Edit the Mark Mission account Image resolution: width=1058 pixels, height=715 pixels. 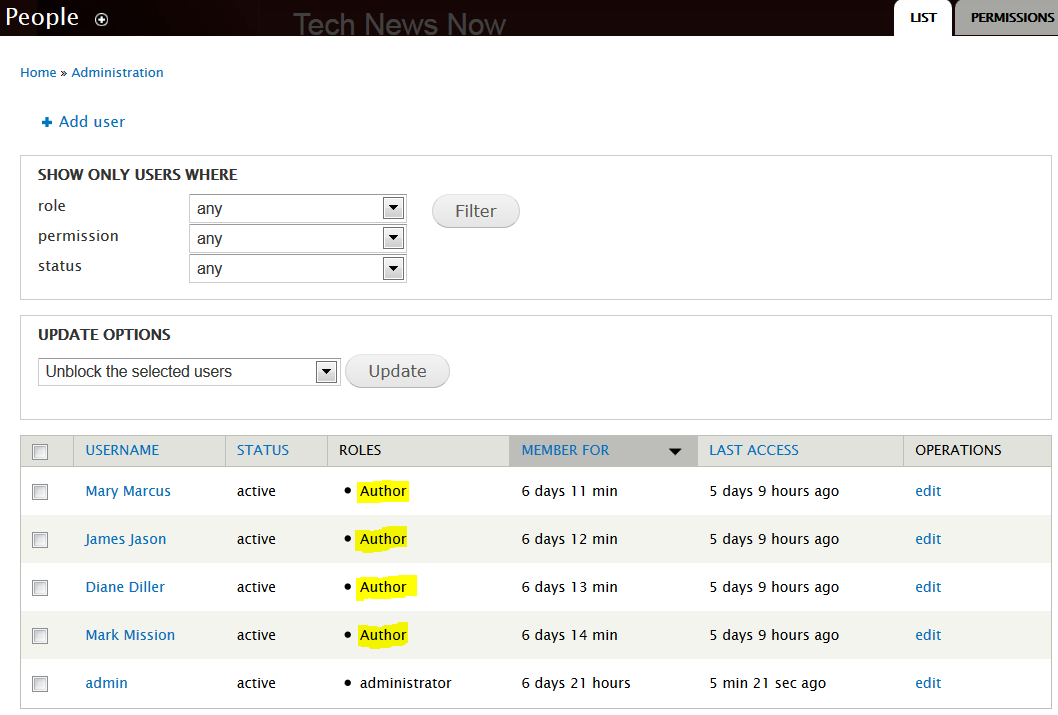click(x=928, y=635)
